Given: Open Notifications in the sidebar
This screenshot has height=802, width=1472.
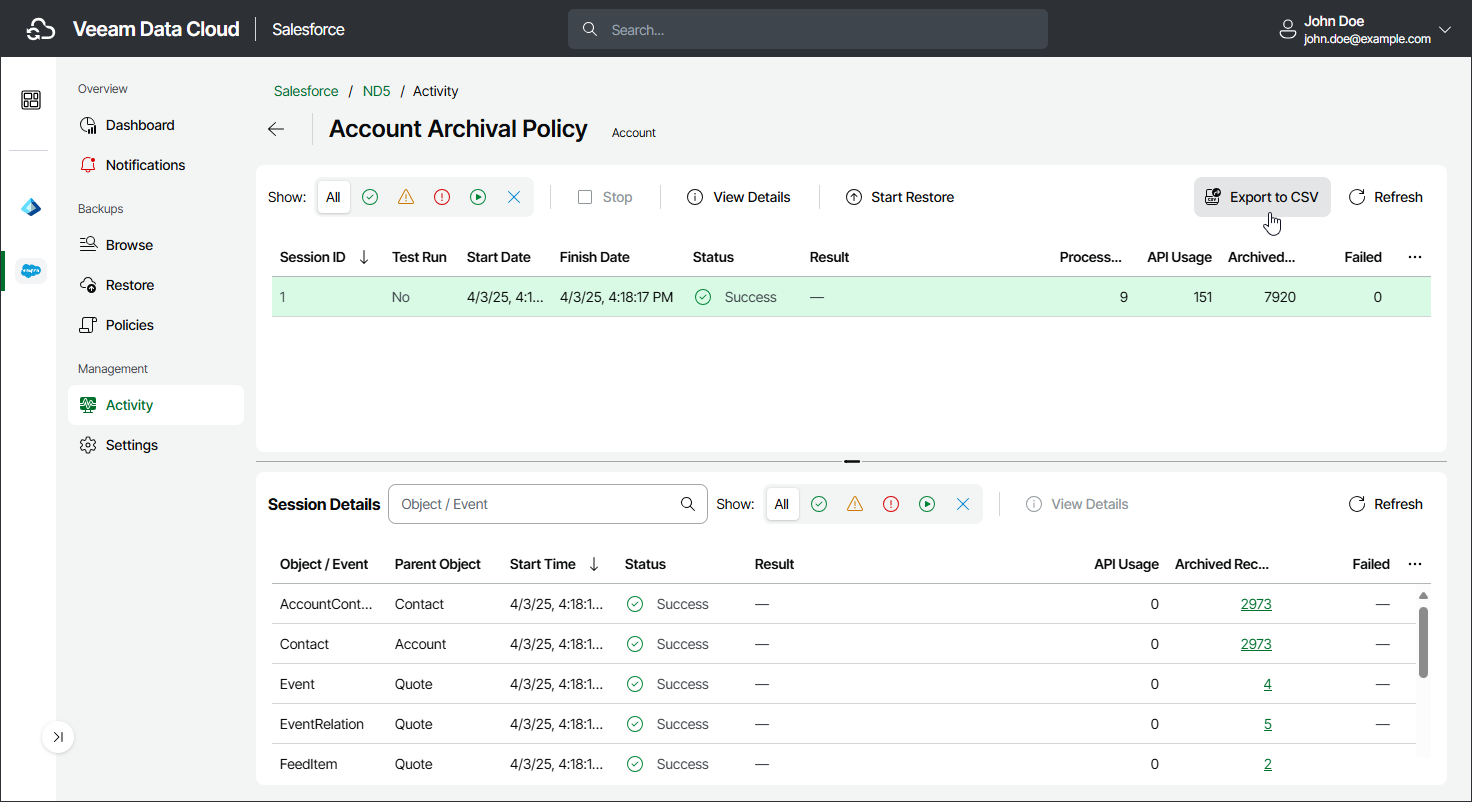Looking at the screenshot, I should 156,165.
